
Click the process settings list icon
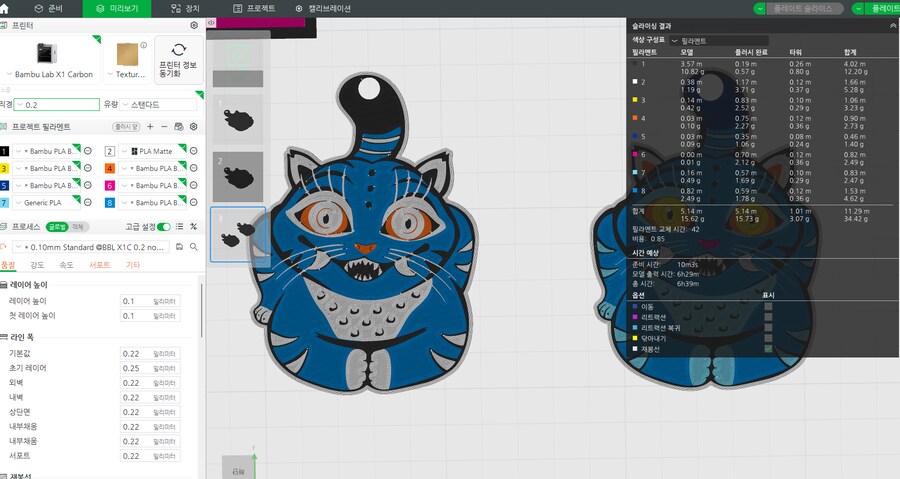pos(180,227)
